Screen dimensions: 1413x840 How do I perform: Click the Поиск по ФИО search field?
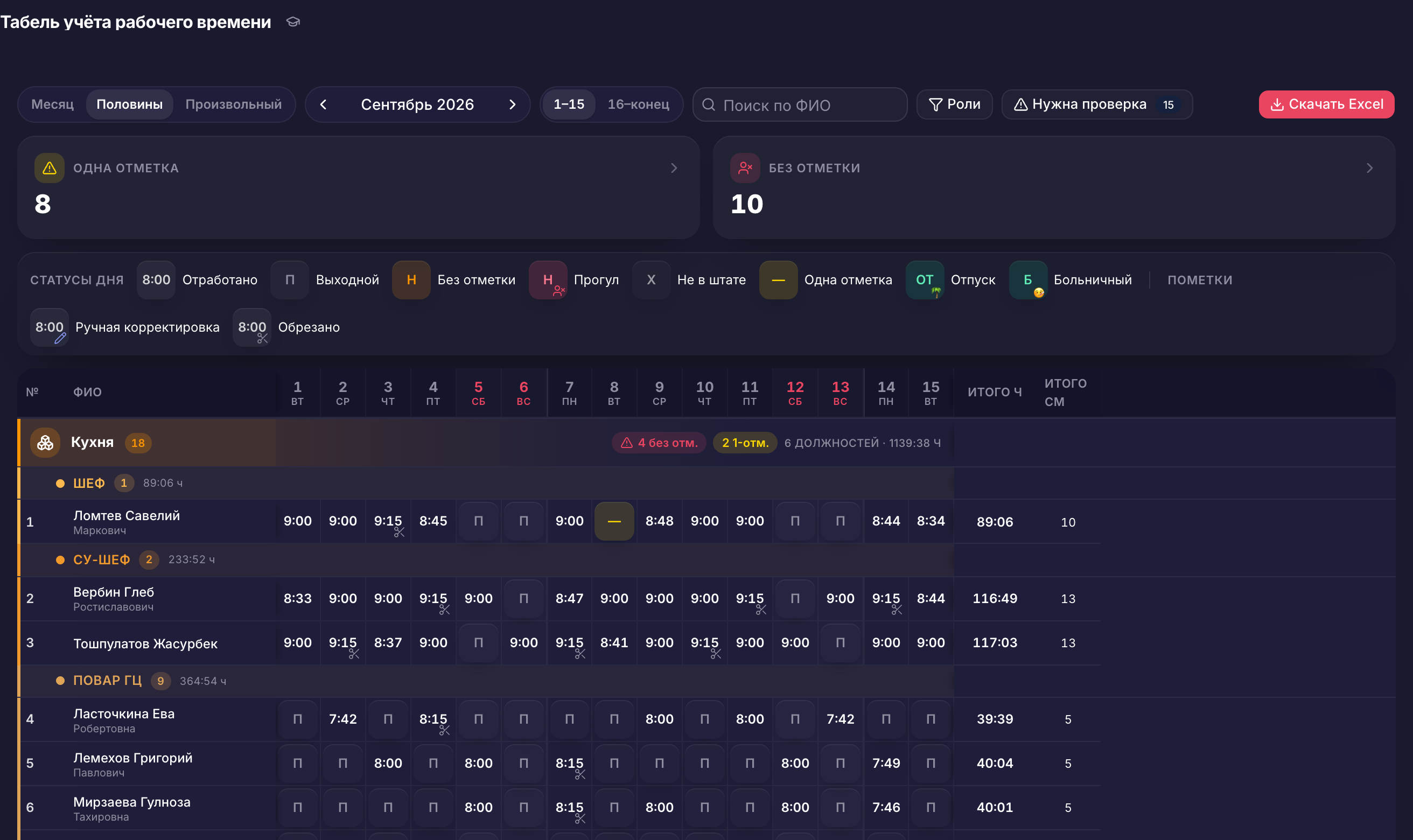tap(800, 104)
